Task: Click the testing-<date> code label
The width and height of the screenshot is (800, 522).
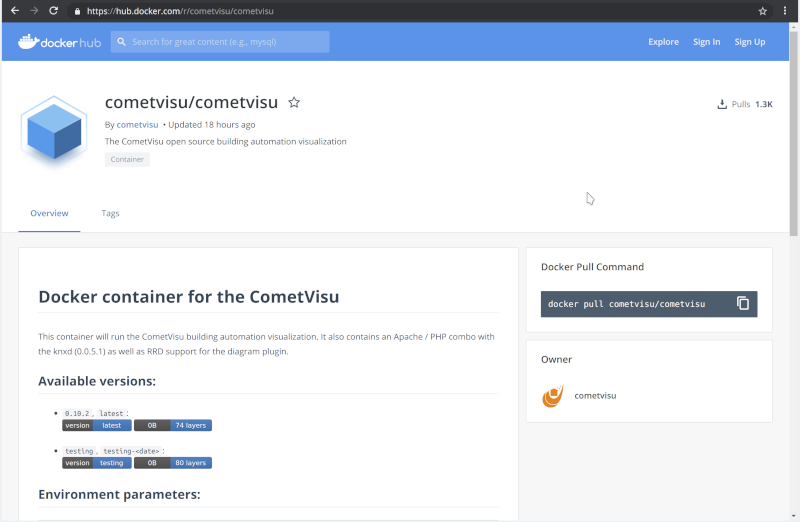Action: (131, 451)
